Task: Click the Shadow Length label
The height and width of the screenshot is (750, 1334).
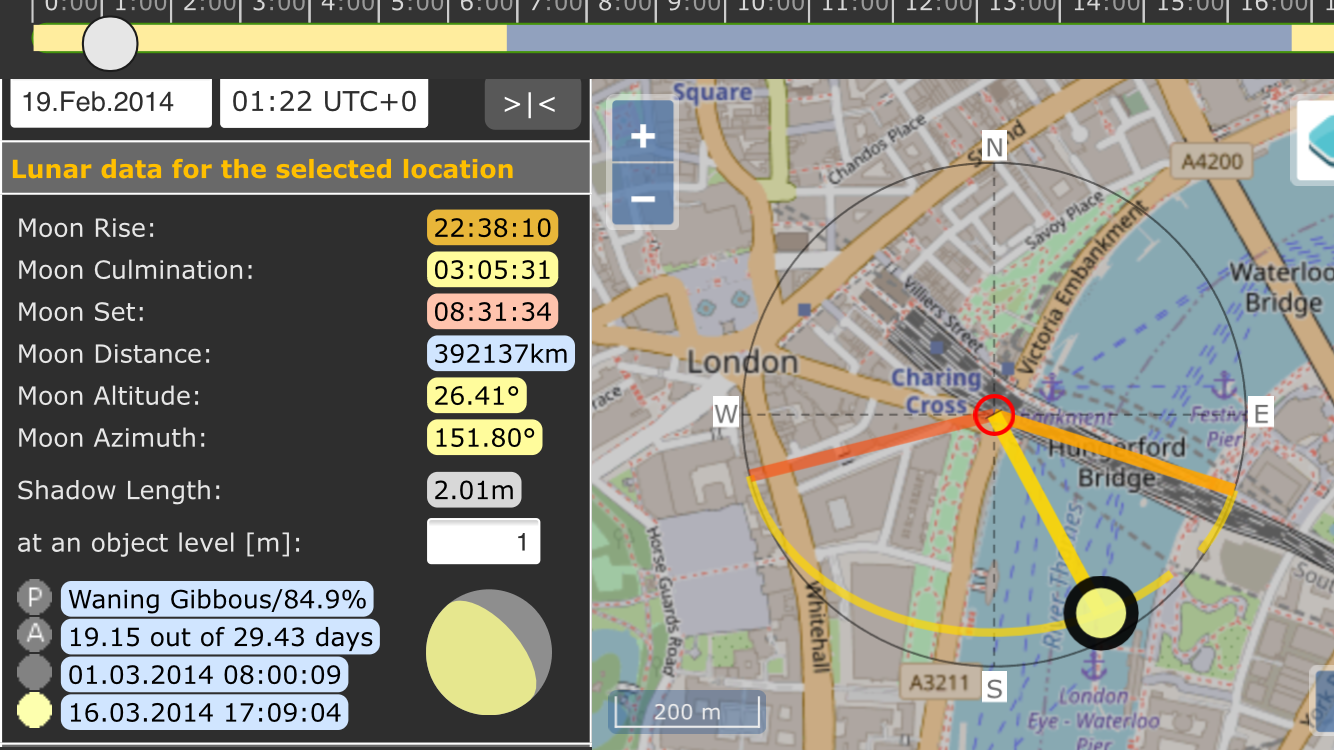Action: (119, 491)
